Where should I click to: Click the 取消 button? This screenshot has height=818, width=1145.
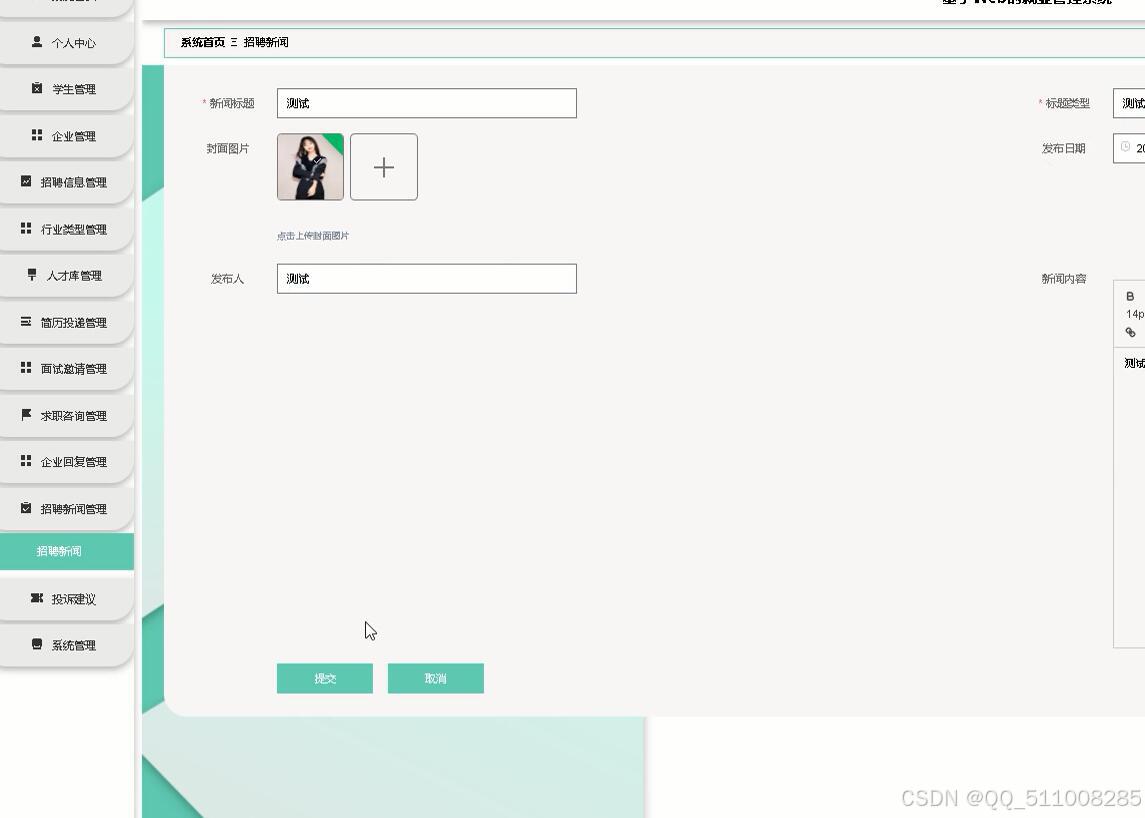click(x=436, y=679)
